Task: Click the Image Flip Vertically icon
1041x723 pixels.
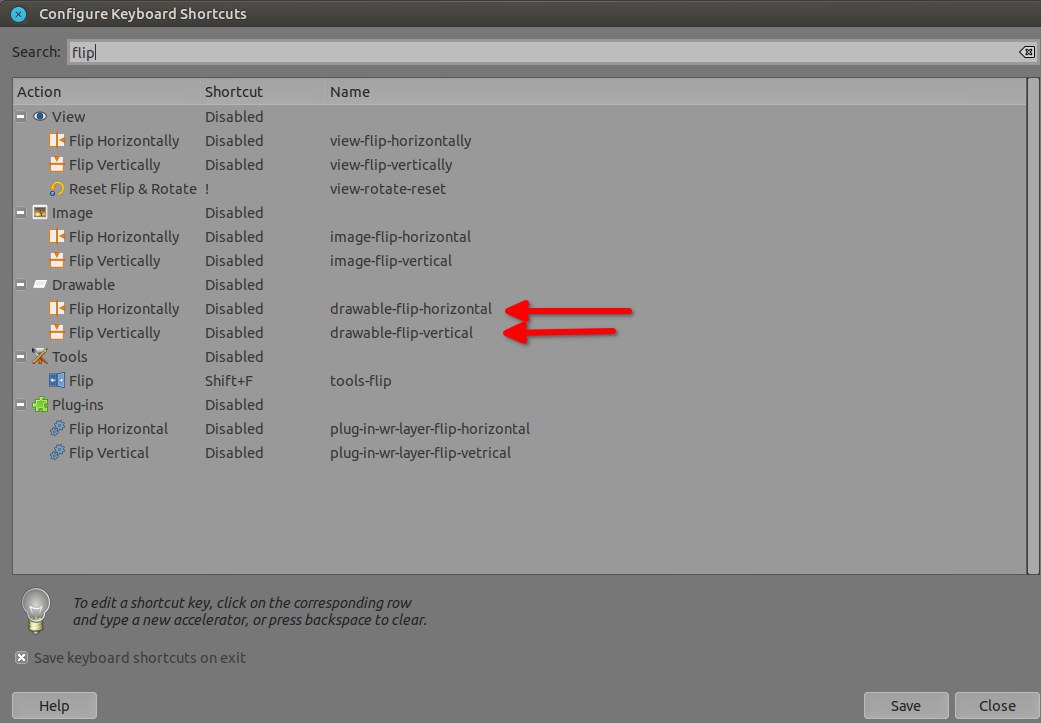Action: (57, 260)
